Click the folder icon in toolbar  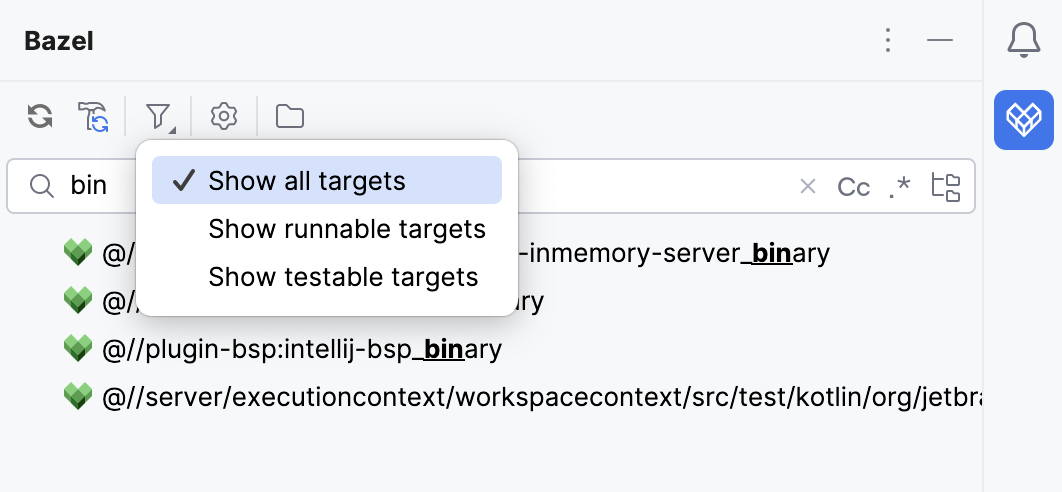(x=290, y=117)
